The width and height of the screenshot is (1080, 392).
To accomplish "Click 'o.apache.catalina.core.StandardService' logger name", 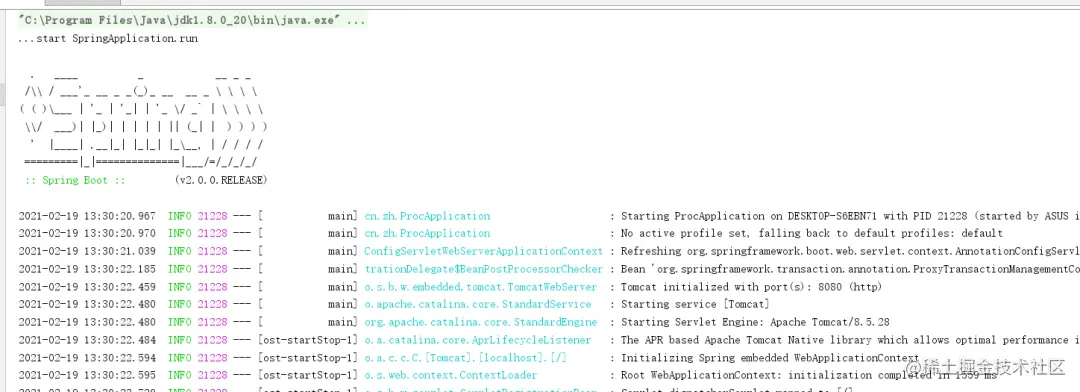I will (478, 305).
